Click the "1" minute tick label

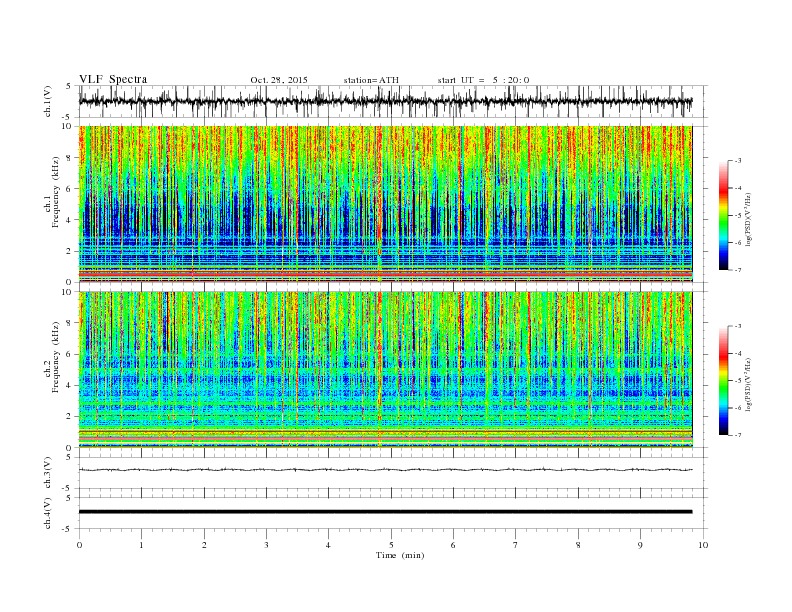[141, 545]
